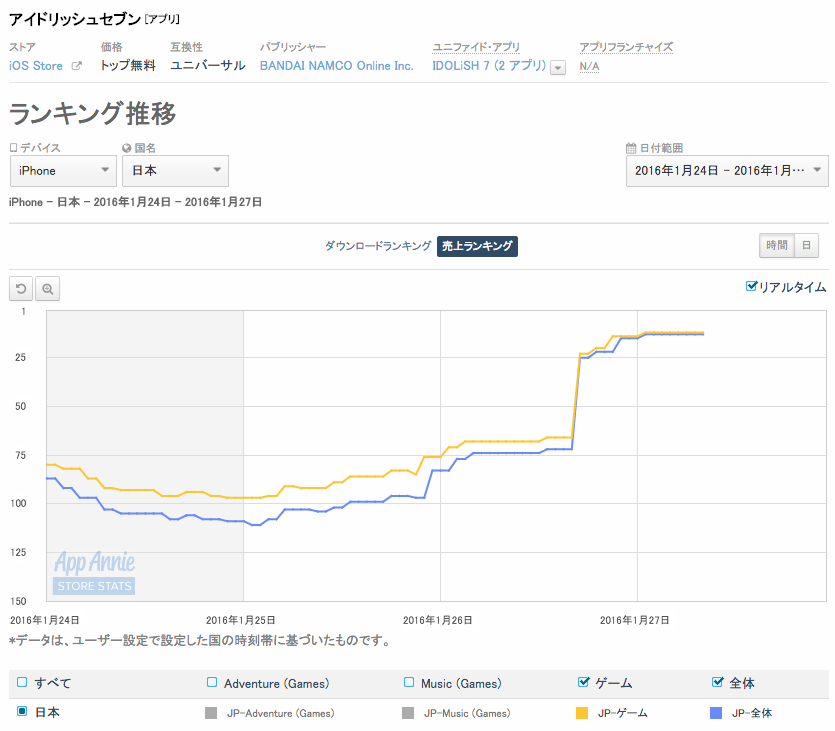Screen dimensions: 835x731
Task: Expand the IDOLiSH 7 unified app arrow
Action: (558, 68)
